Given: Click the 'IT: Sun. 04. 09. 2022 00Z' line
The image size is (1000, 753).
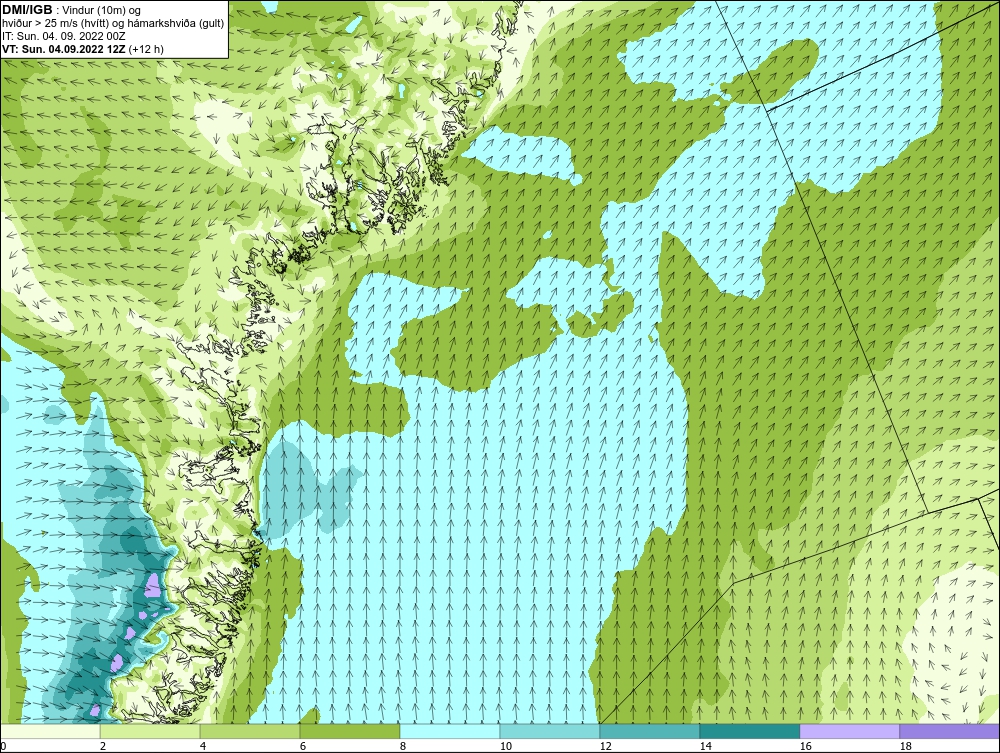Looking at the screenshot, I should [x=64, y=36].
